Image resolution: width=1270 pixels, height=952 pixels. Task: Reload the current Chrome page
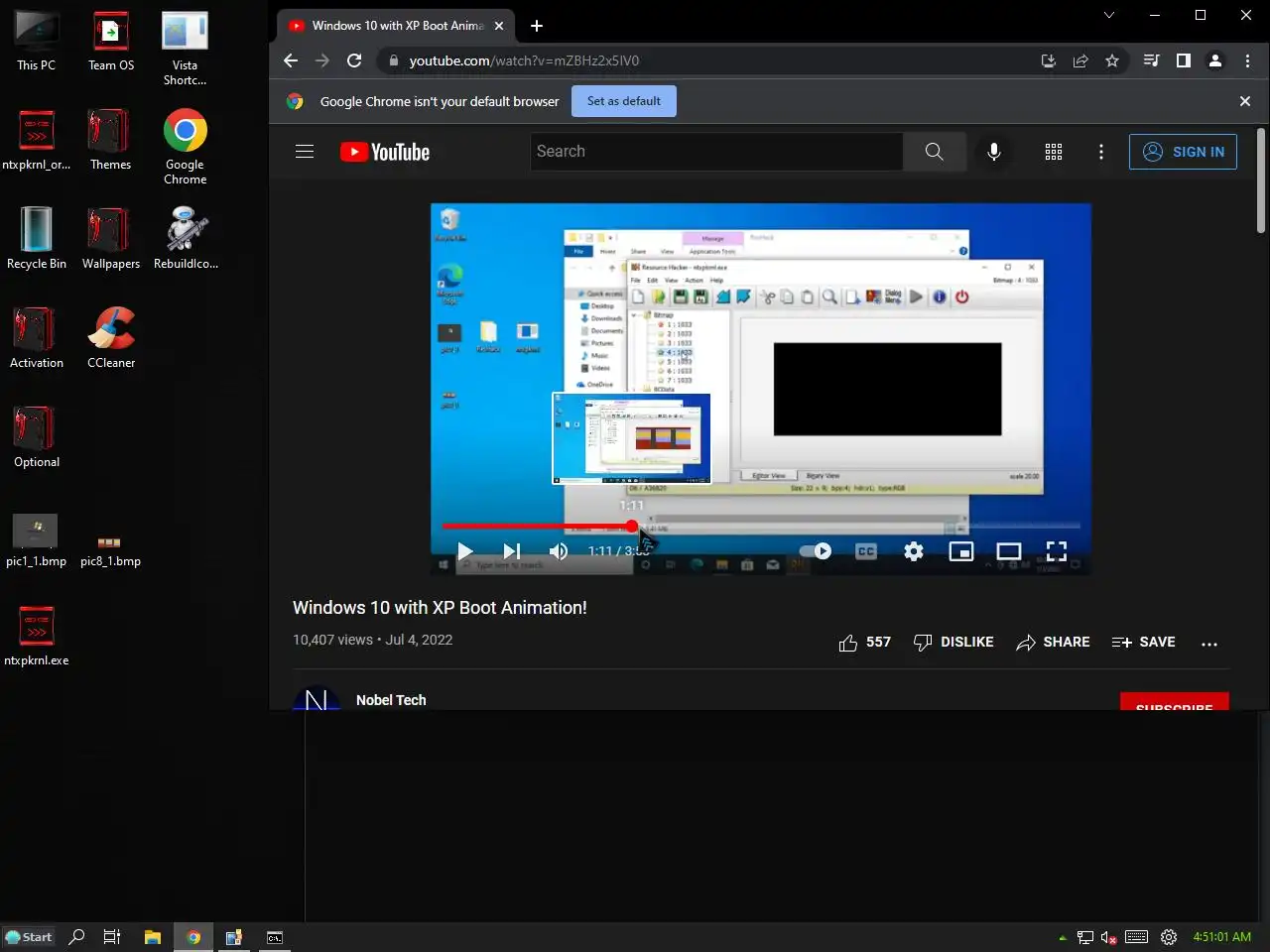[x=353, y=60]
